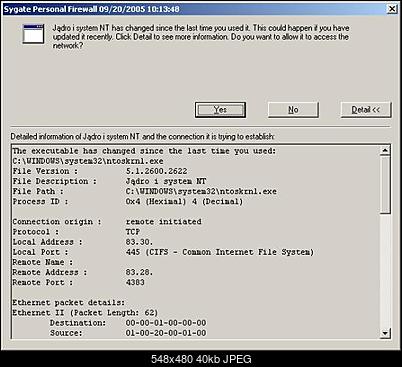Click the File Path value line
The width and height of the screenshot is (402, 367).
click(201, 191)
